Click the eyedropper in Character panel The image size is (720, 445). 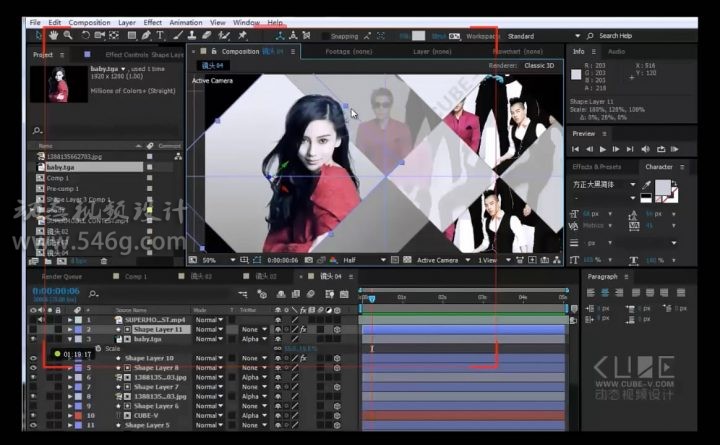point(647,185)
